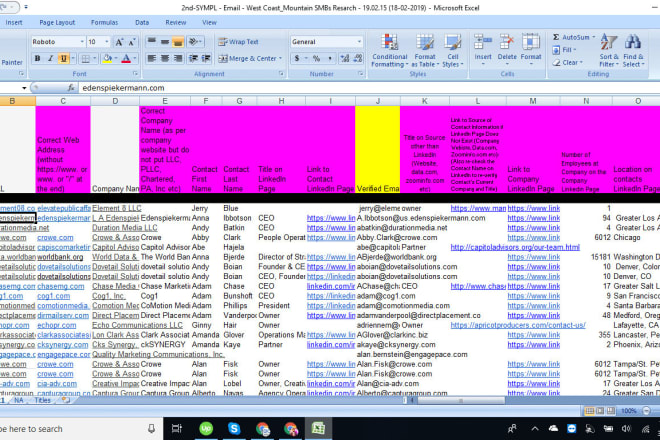Apply percent style
This screenshot has height=440, width=660.
tap(316, 59)
